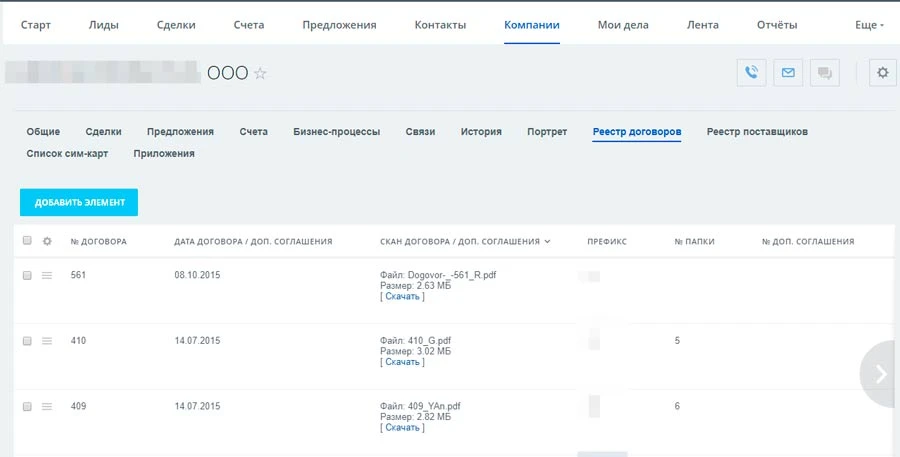Download 409_YAn.pdf via Скачать link
Image resolution: width=900 pixels, height=457 pixels.
point(402,428)
